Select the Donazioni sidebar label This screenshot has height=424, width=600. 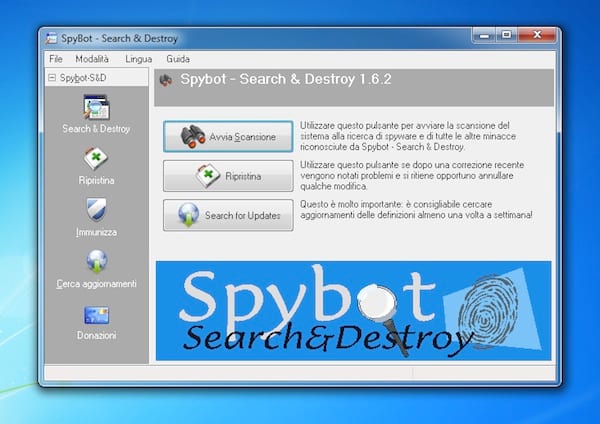pyautogui.click(x=96, y=335)
